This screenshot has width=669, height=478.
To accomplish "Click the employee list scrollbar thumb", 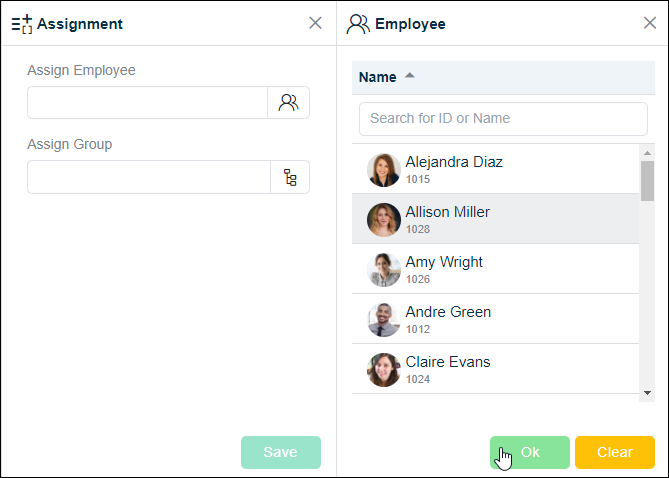I will pos(647,181).
